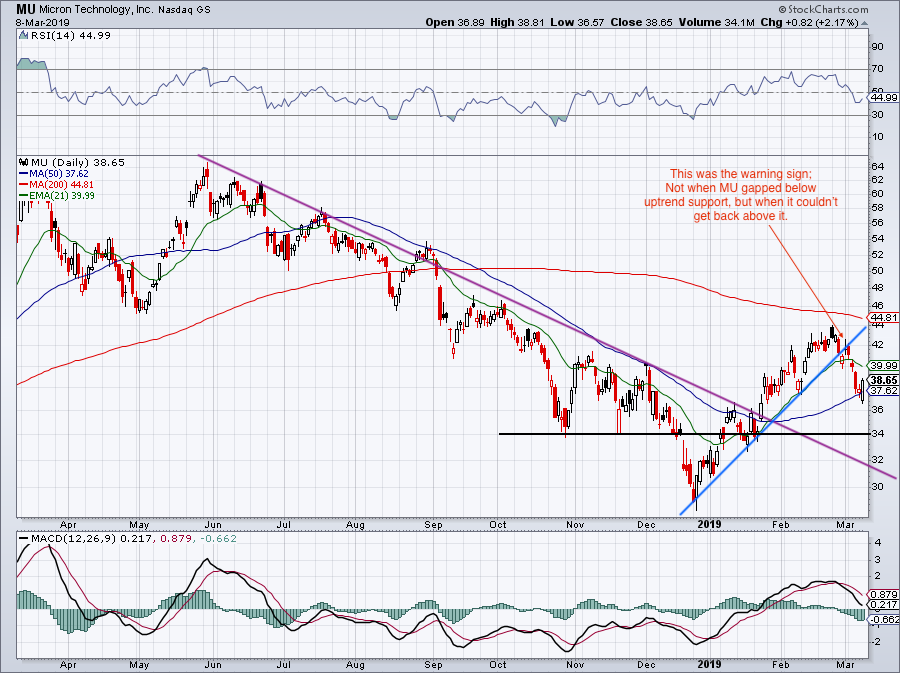Click the bold 38.65 price tag on axis
Viewport: 900px width, 673px height.
tap(884, 380)
